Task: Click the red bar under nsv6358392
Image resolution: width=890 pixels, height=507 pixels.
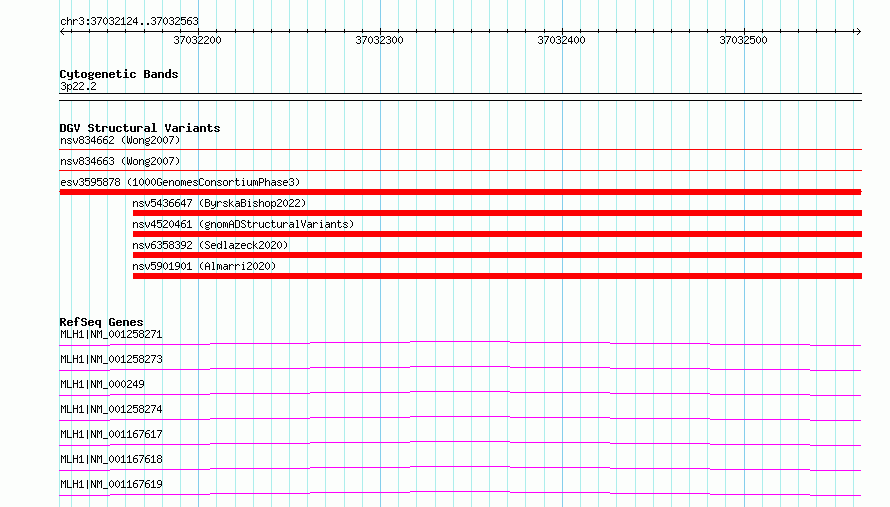Action: [x=497, y=255]
